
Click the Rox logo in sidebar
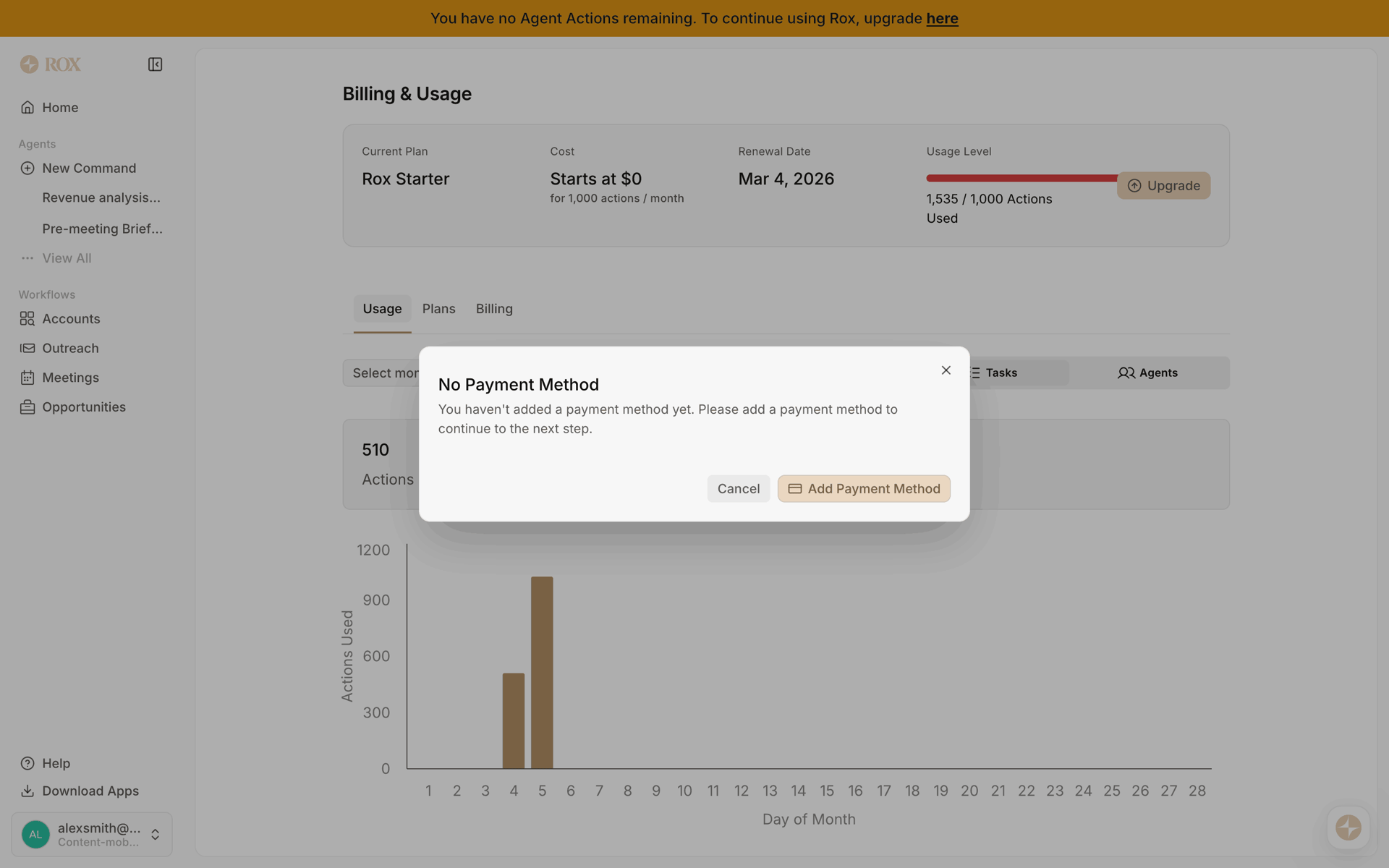click(x=50, y=64)
